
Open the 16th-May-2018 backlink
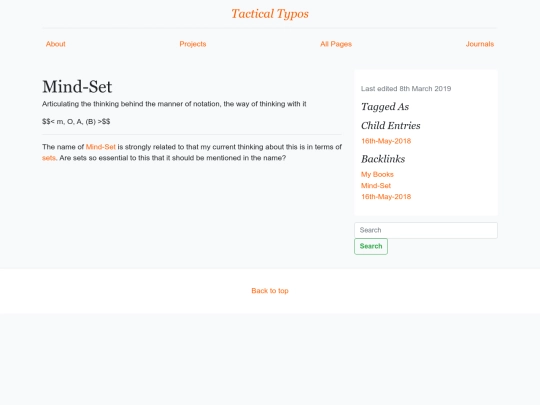tap(386, 197)
